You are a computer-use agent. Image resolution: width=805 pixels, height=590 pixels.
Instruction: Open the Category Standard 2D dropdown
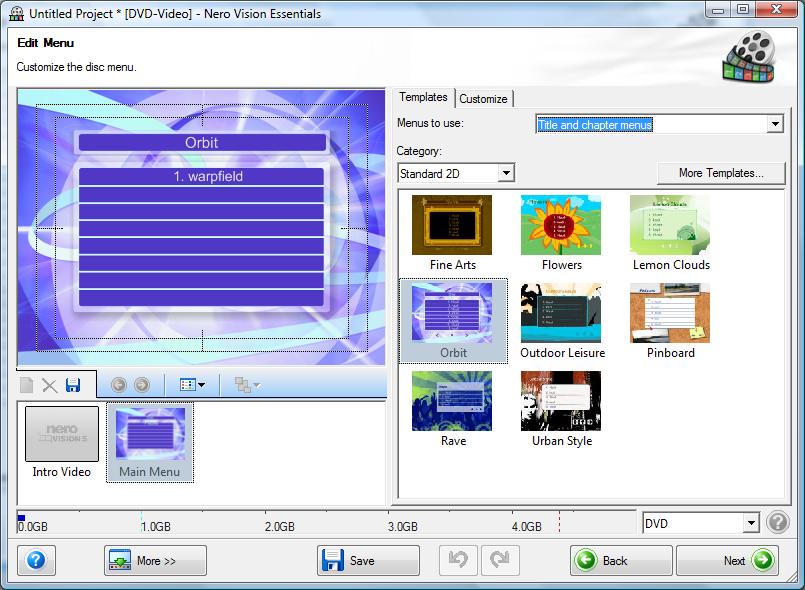tap(506, 173)
